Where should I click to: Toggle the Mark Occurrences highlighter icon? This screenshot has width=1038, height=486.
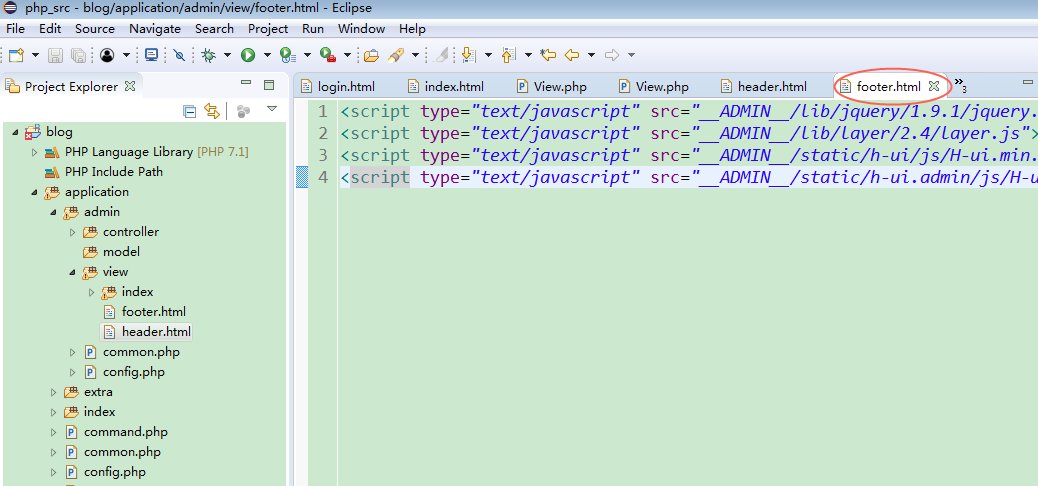[440, 55]
